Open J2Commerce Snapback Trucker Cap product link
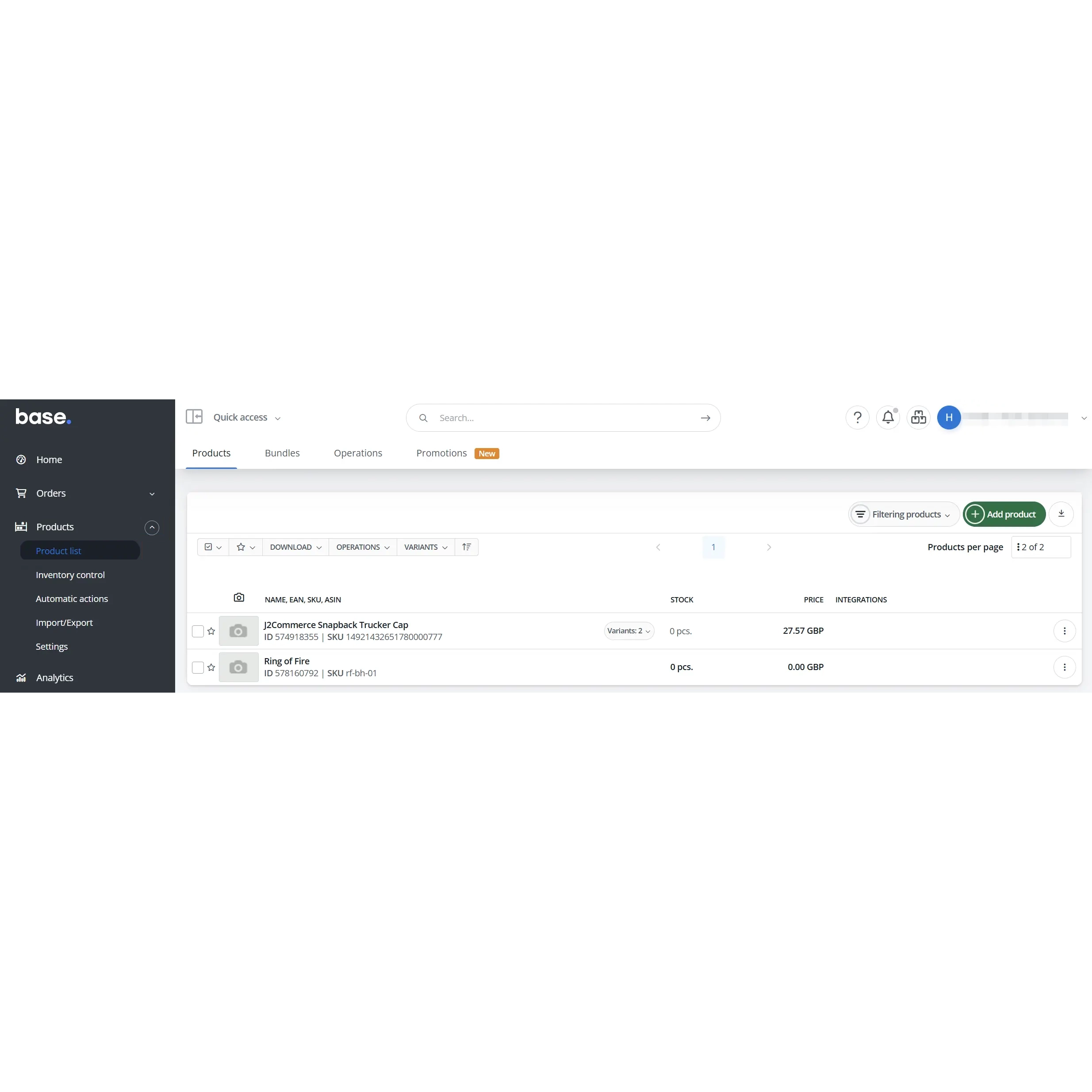The width and height of the screenshot is (1092, 1092). pyautogui.click(x=336, y=625)
